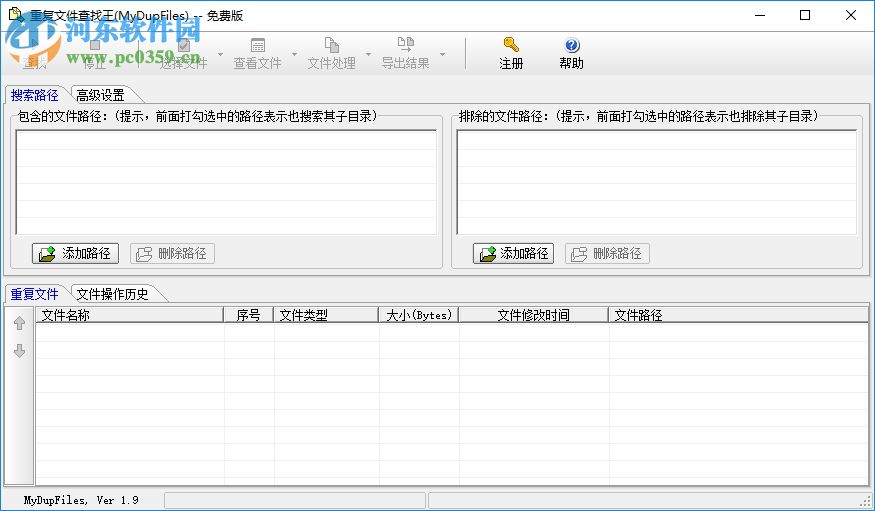Click the 停止 toolbar icon

pyautogui.click(x=94, y=45)
